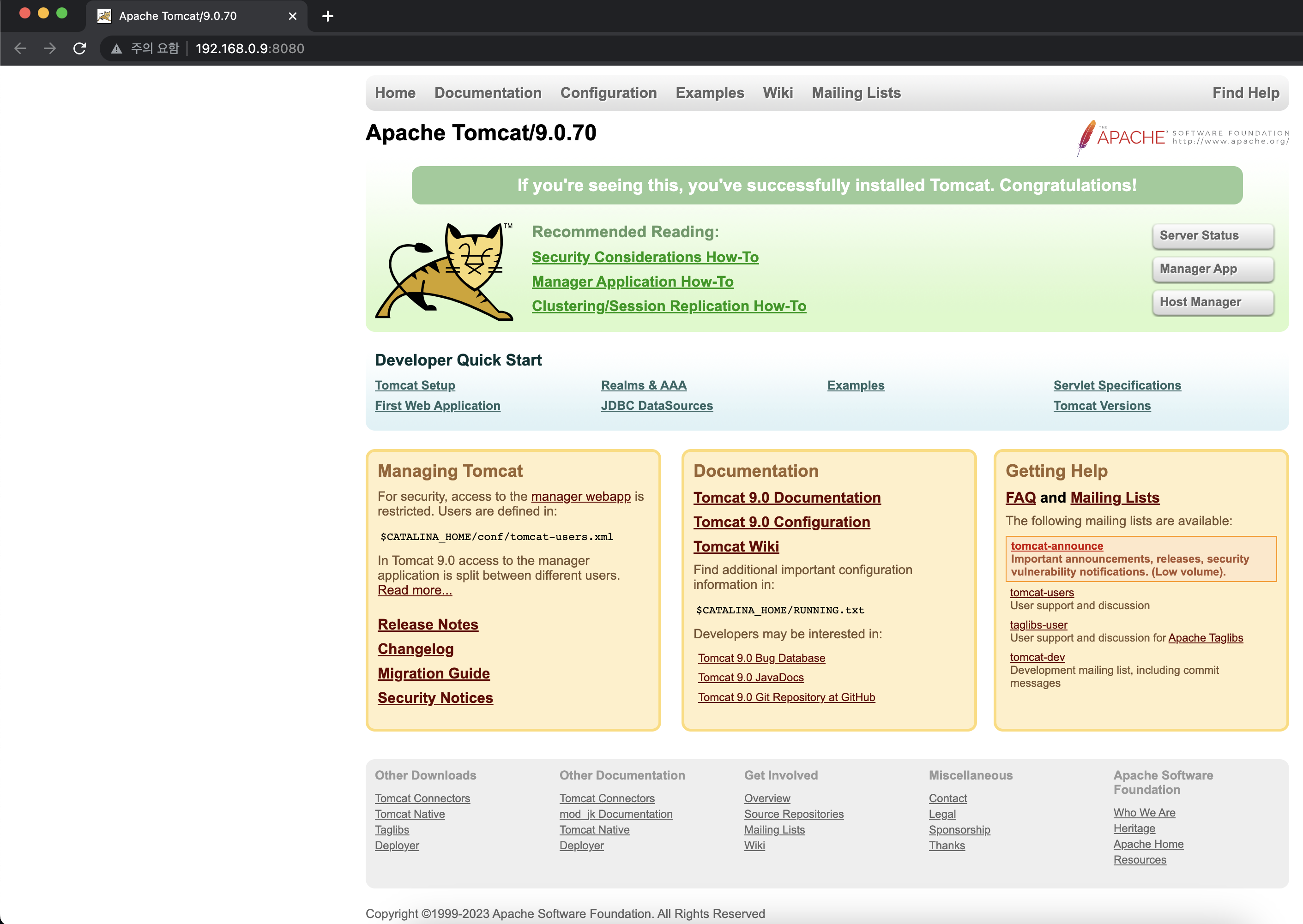1303x924 pixels.
Task: Click the Server Status button
Action: click(x=1213, y=235)
